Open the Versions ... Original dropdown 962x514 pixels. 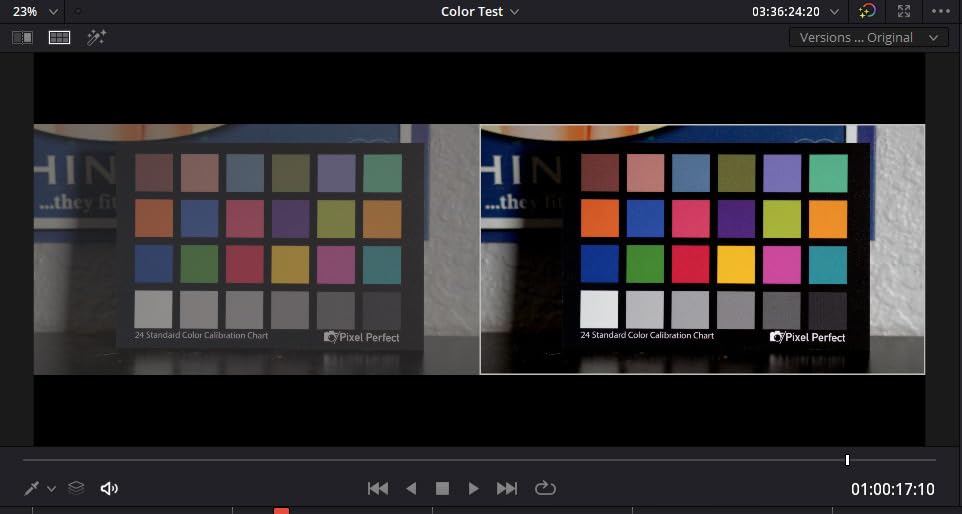coord(869,37)
